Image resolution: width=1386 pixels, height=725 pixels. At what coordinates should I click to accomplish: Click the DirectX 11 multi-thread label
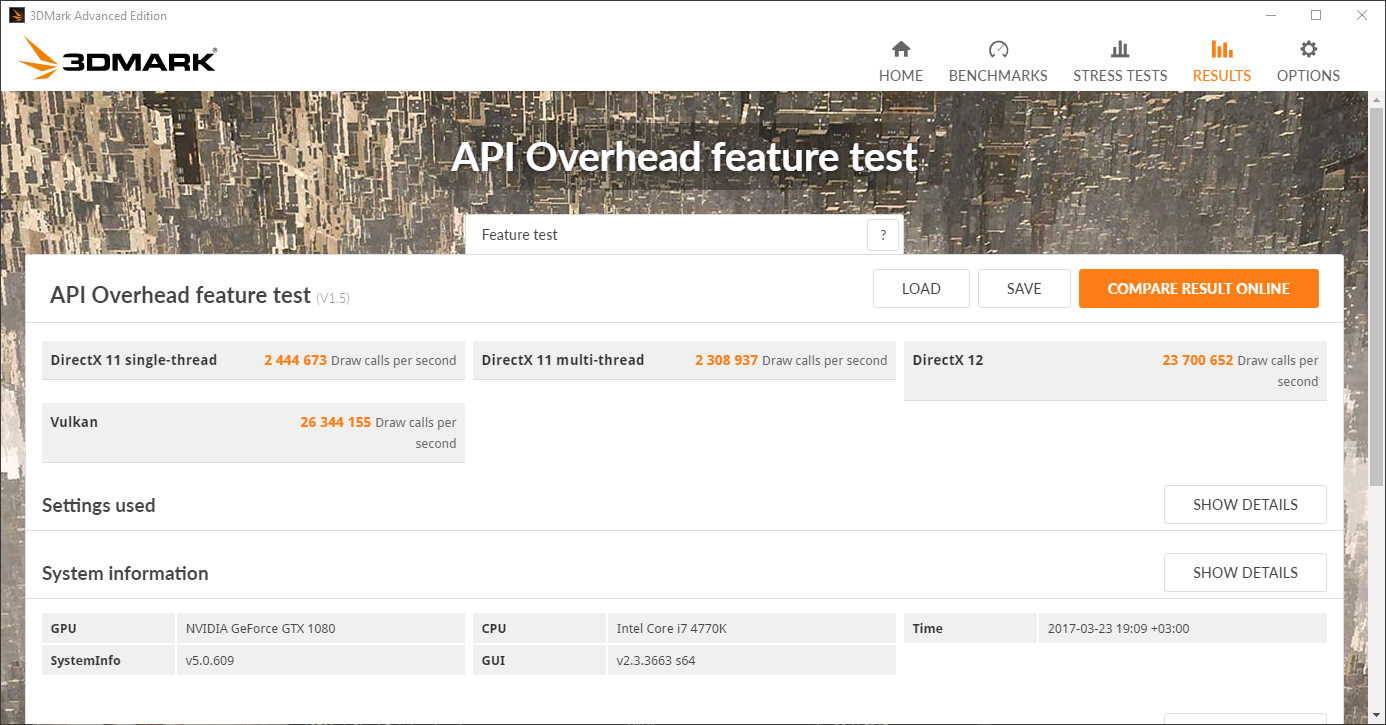point(563,360)
